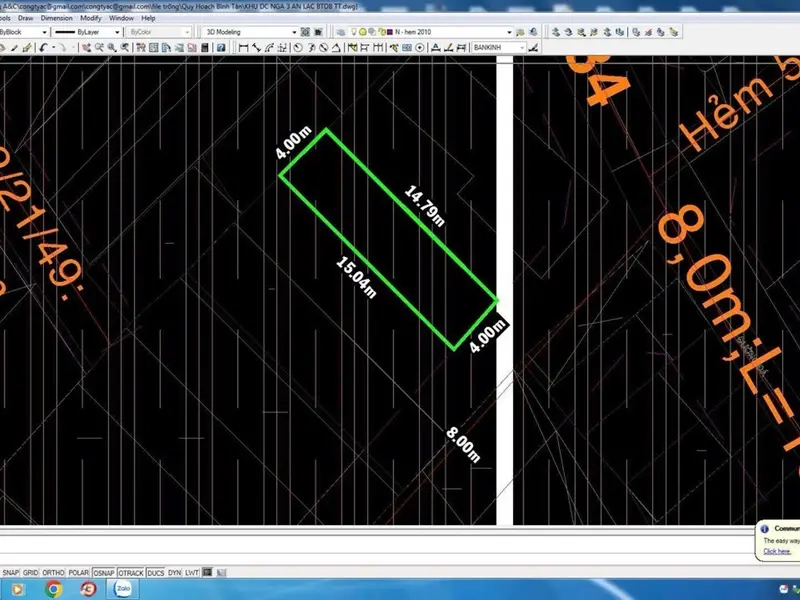Viewport: 800px width, 600px height.
Task: Select the Angular dimension tool
Action: tap(336, 47)
